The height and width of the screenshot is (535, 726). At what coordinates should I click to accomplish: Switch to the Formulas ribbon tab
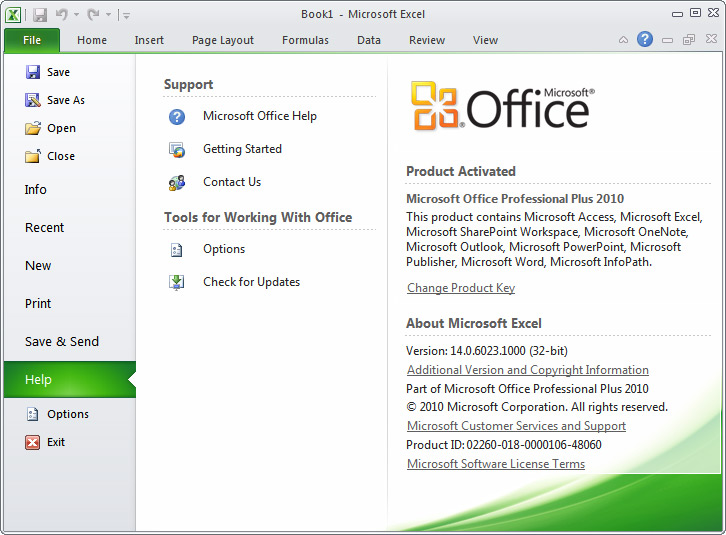[x=305, y=40]
